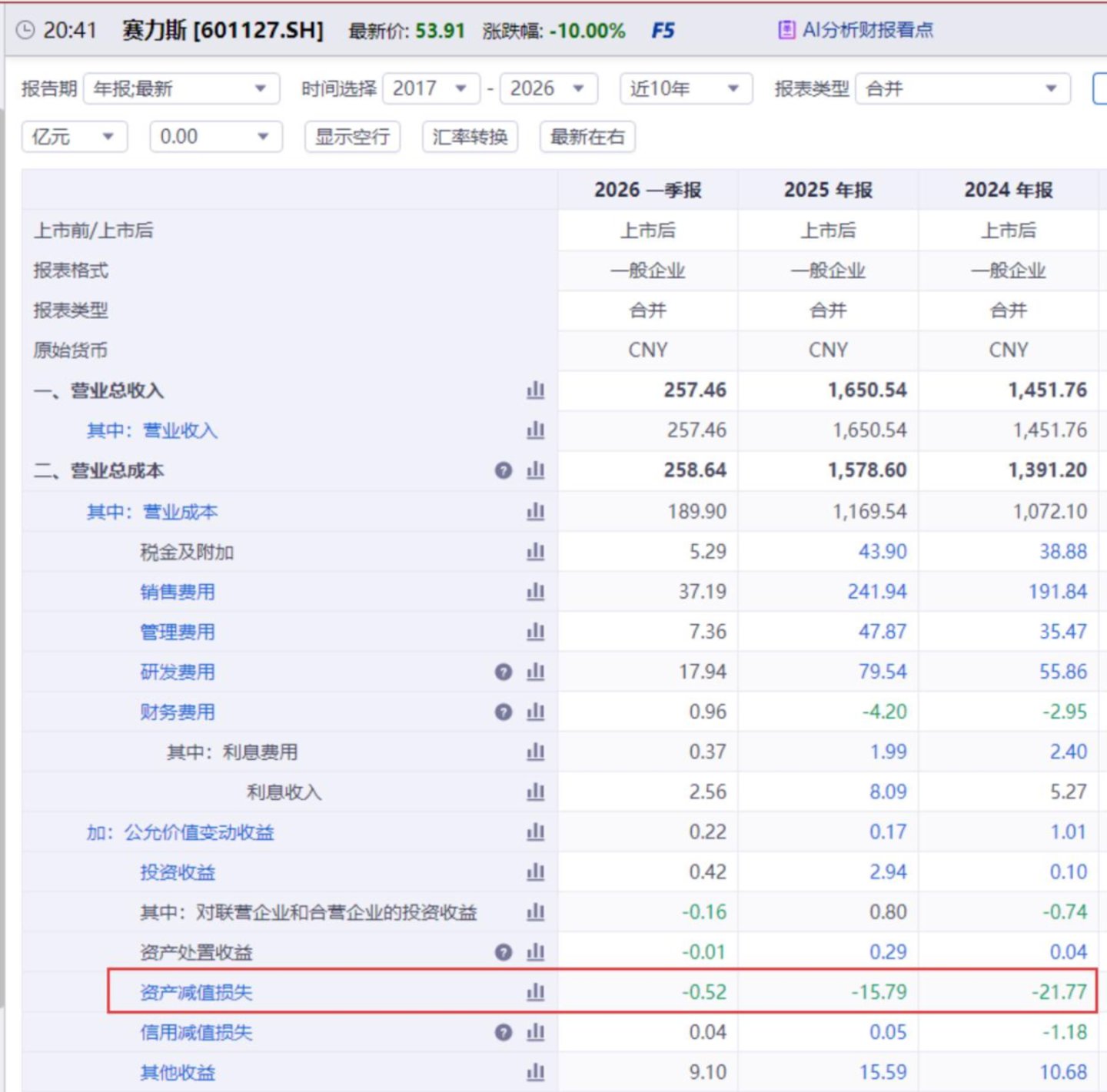Viewport: 1107px width, 1092px height.
Task: Click 2025 销售费用 value 241.94
Action: [877, 592]
